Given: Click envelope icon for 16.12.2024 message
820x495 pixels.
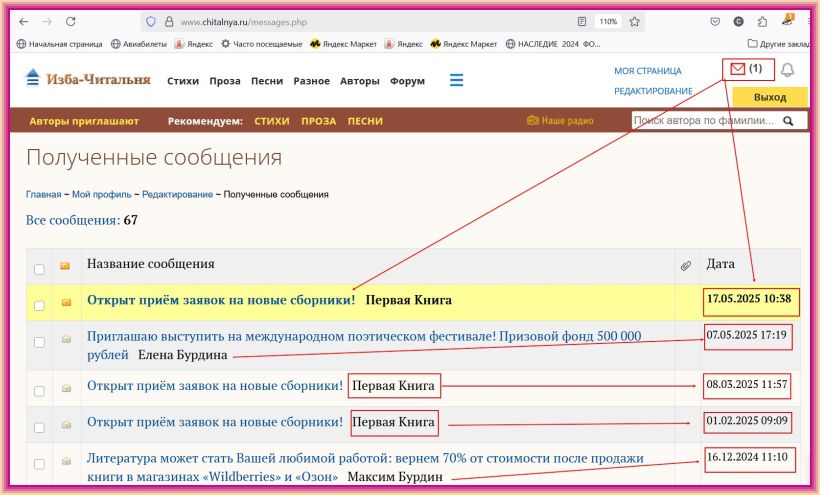Looking at the screenshot, I should coord(66,461).
